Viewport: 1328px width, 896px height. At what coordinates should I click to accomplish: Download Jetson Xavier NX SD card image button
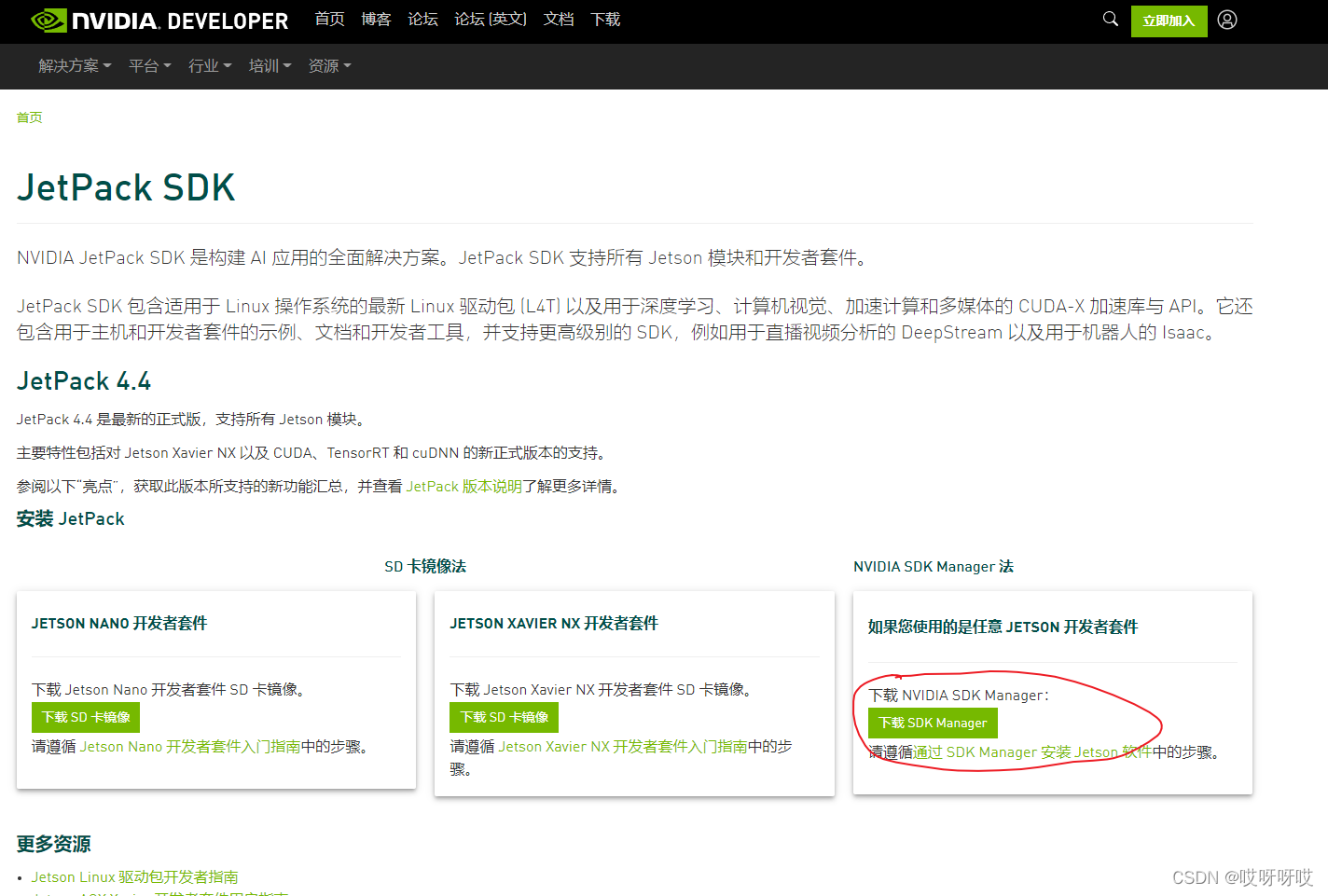tap(505, 717)
